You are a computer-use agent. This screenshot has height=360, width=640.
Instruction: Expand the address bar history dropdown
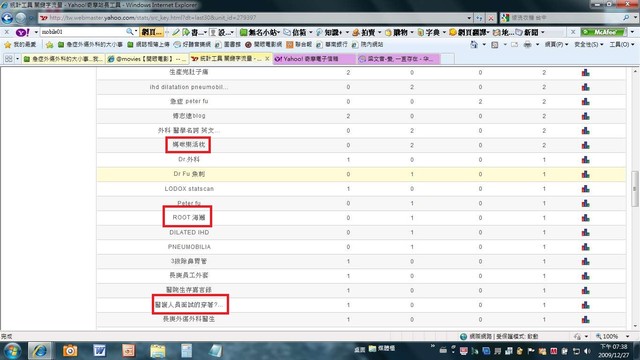[x=469, y=18]
